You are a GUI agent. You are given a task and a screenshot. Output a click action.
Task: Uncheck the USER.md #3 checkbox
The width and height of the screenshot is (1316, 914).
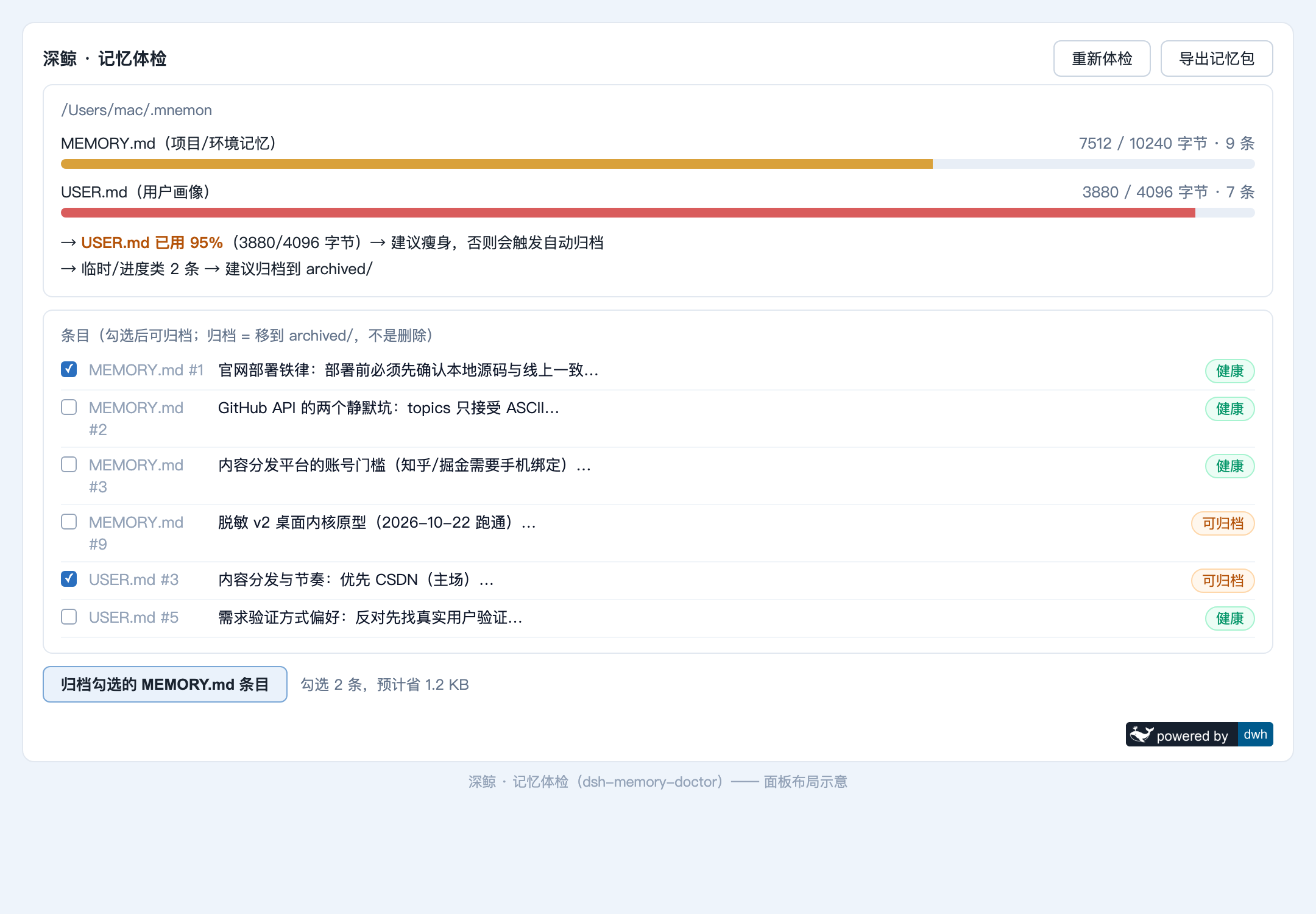(69, 579)
